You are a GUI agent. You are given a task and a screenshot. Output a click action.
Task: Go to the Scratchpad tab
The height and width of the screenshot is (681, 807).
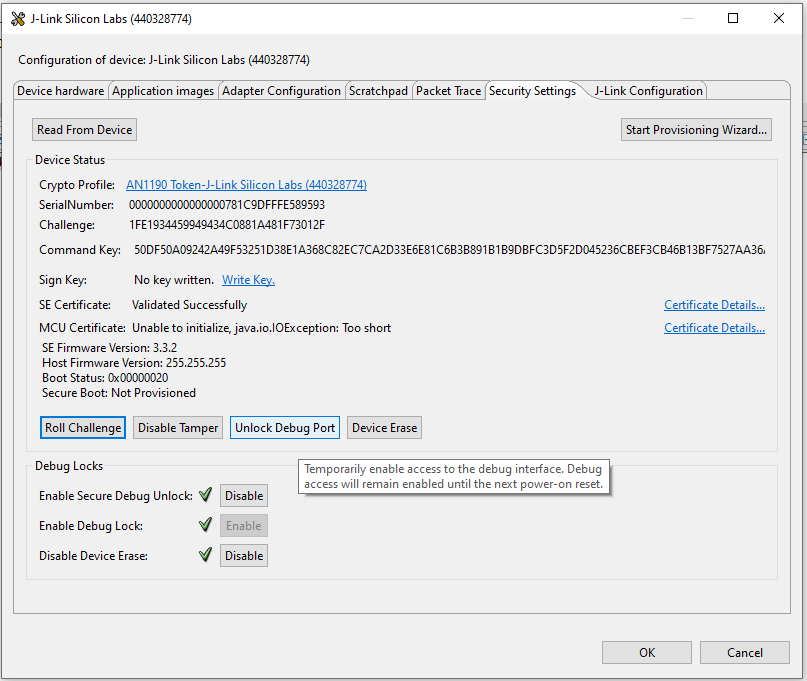[x=378, y=91]
